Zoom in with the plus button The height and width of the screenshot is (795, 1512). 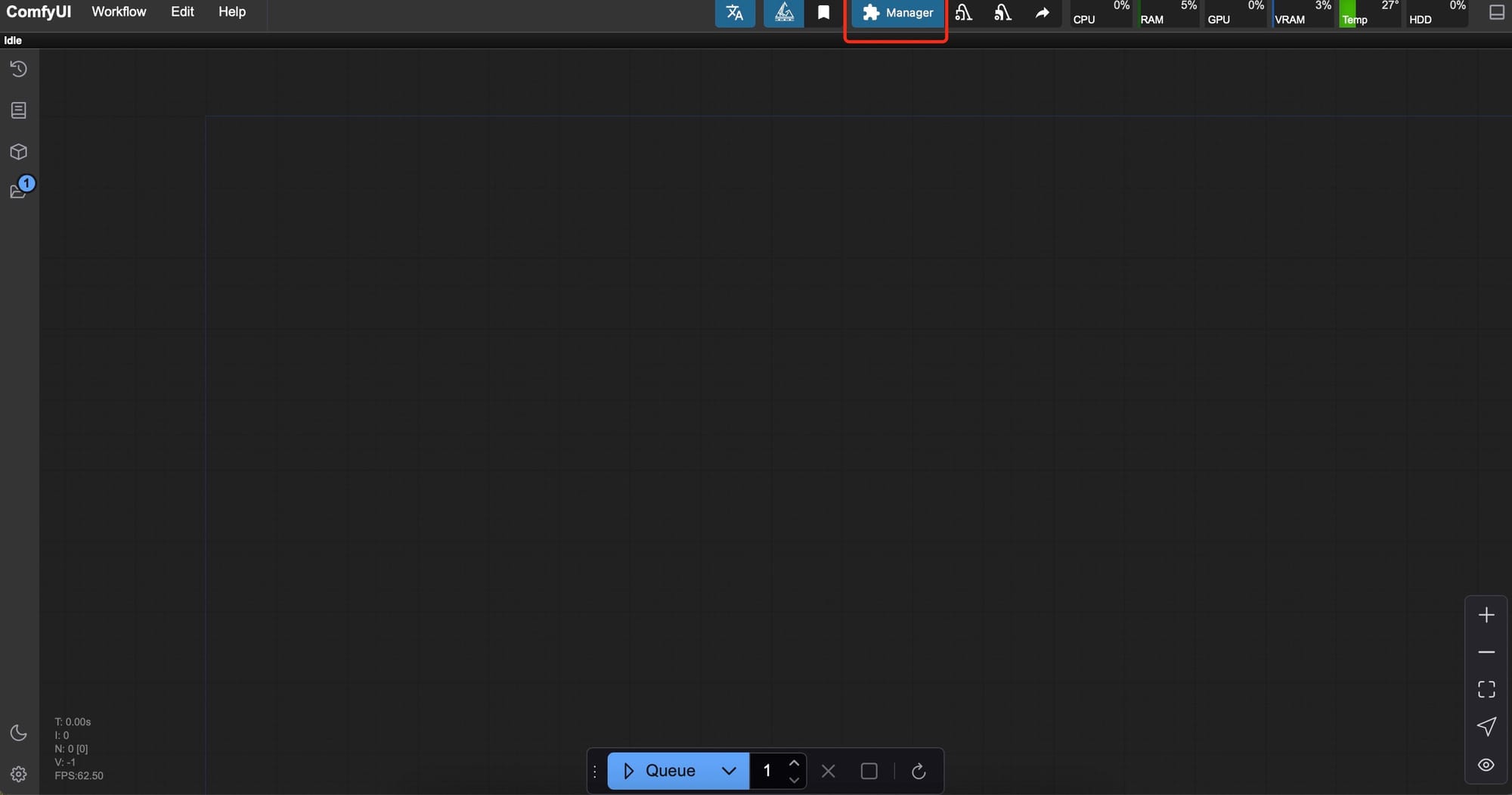[x=1486, y=615]
